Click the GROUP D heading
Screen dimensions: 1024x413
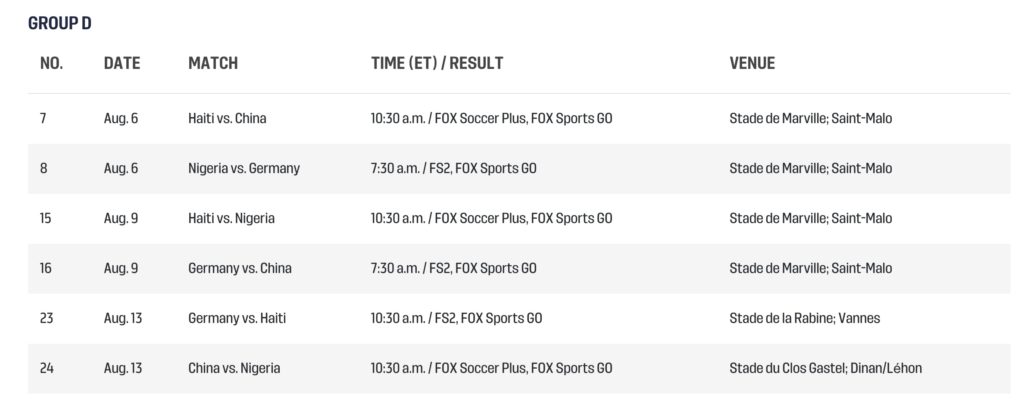60,23
